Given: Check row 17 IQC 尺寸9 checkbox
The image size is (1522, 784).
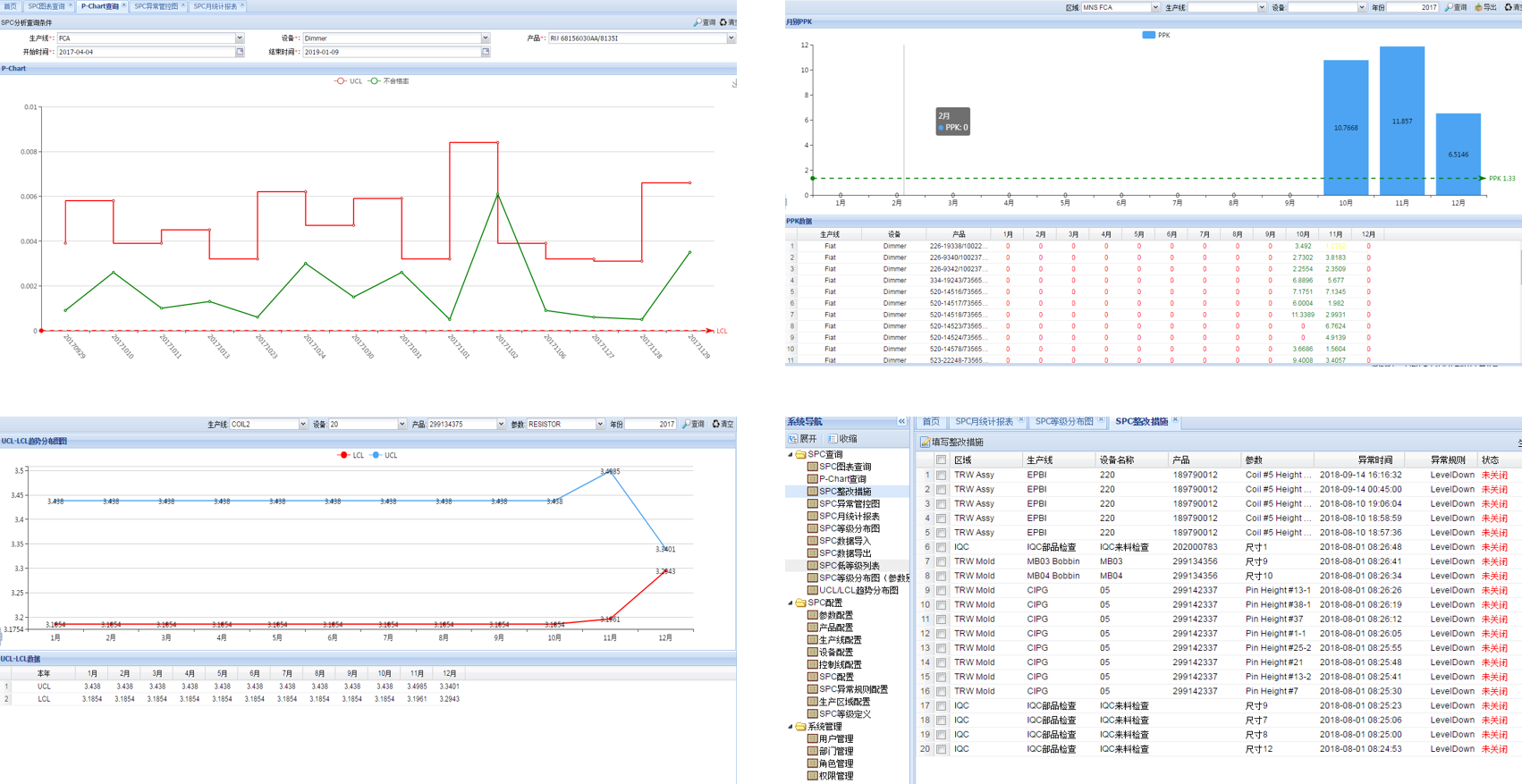Looking at the screenshot, I should pos(941,705).
